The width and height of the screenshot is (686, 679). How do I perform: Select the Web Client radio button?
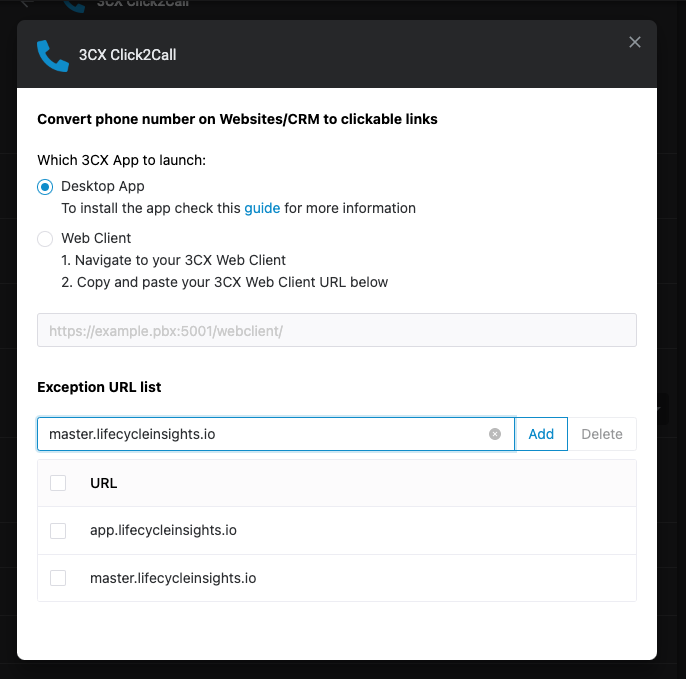45,239
